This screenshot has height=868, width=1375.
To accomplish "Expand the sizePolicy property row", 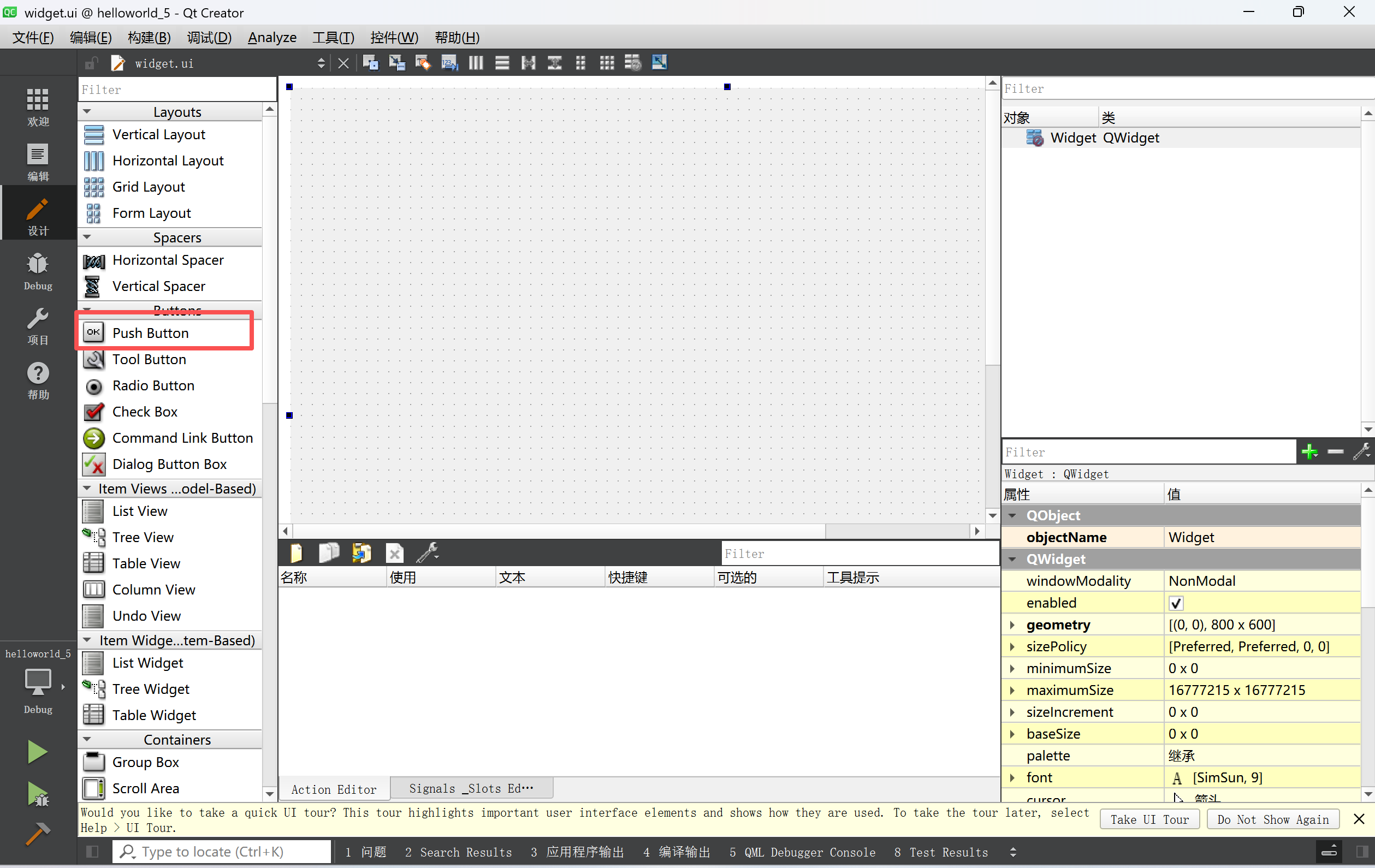I will pyautogui.click(x=1012, y=646).
